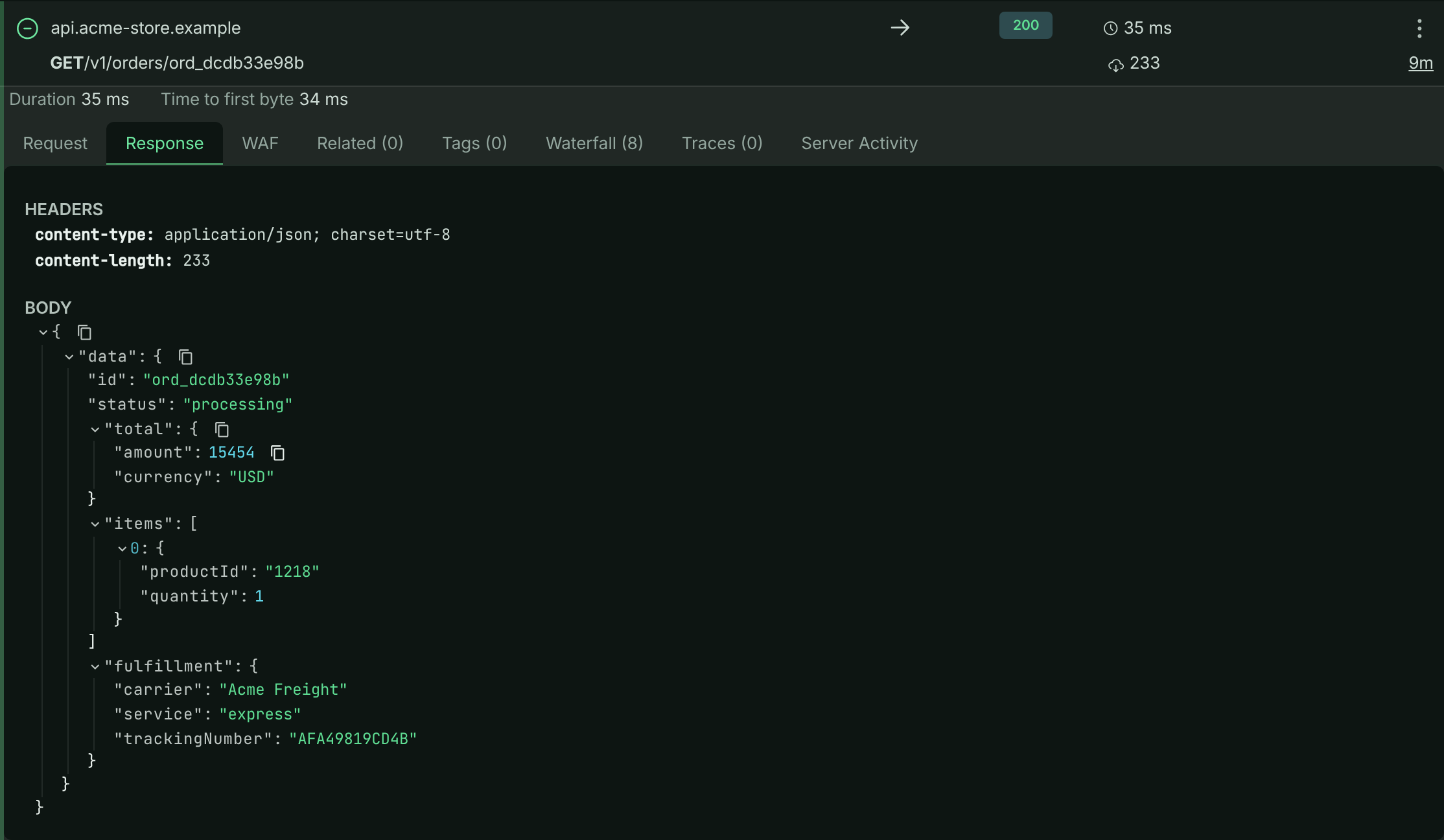Collapse the request row with the circle-minus icon

click(27, 29)
